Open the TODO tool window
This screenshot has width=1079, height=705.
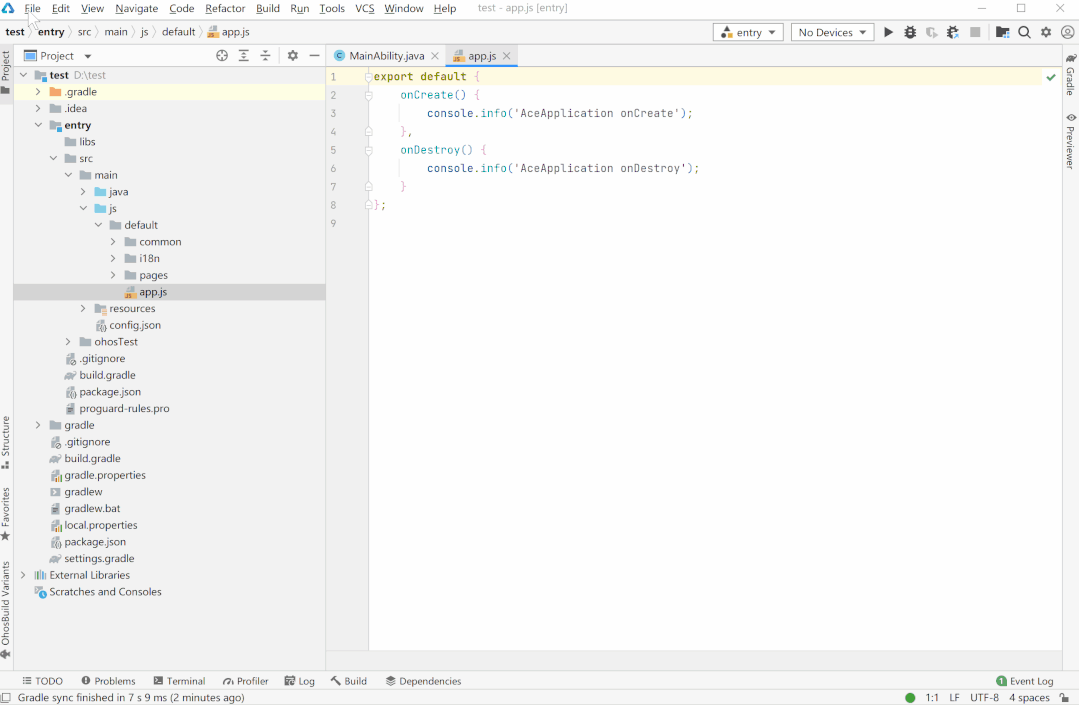click(x=43, y=681)
